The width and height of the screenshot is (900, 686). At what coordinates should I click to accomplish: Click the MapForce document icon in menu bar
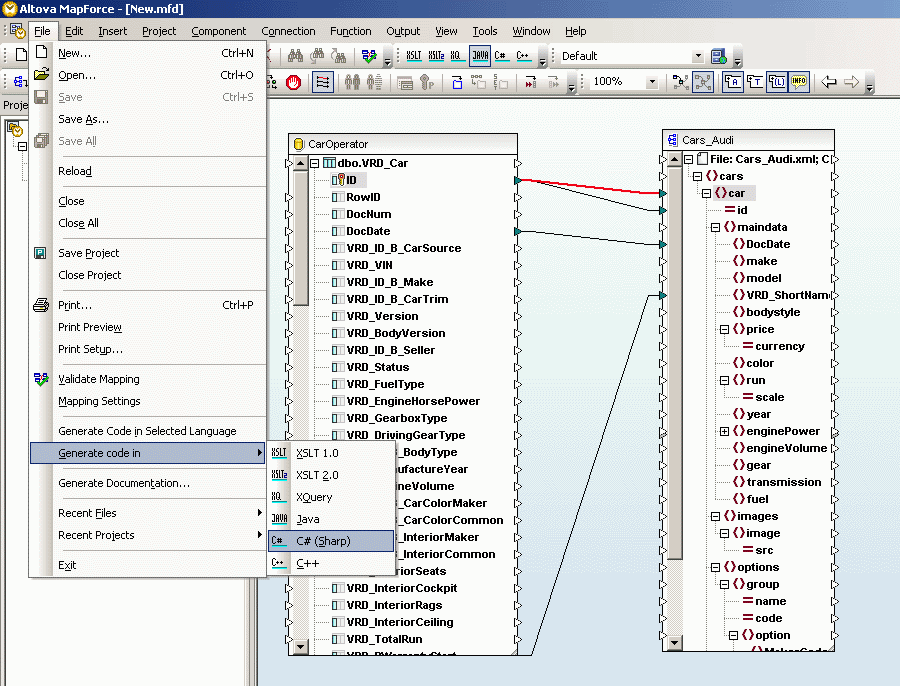17,31
